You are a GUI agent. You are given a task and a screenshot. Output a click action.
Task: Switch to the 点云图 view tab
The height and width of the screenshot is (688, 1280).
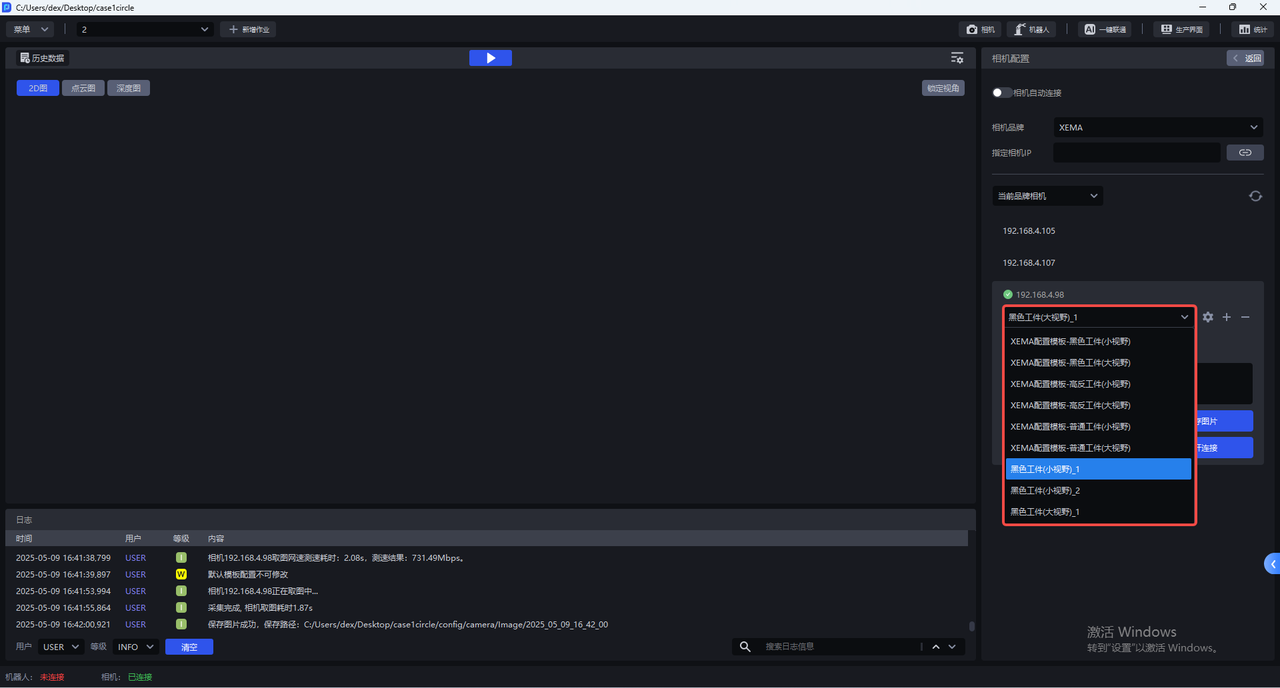pos(83,88)
